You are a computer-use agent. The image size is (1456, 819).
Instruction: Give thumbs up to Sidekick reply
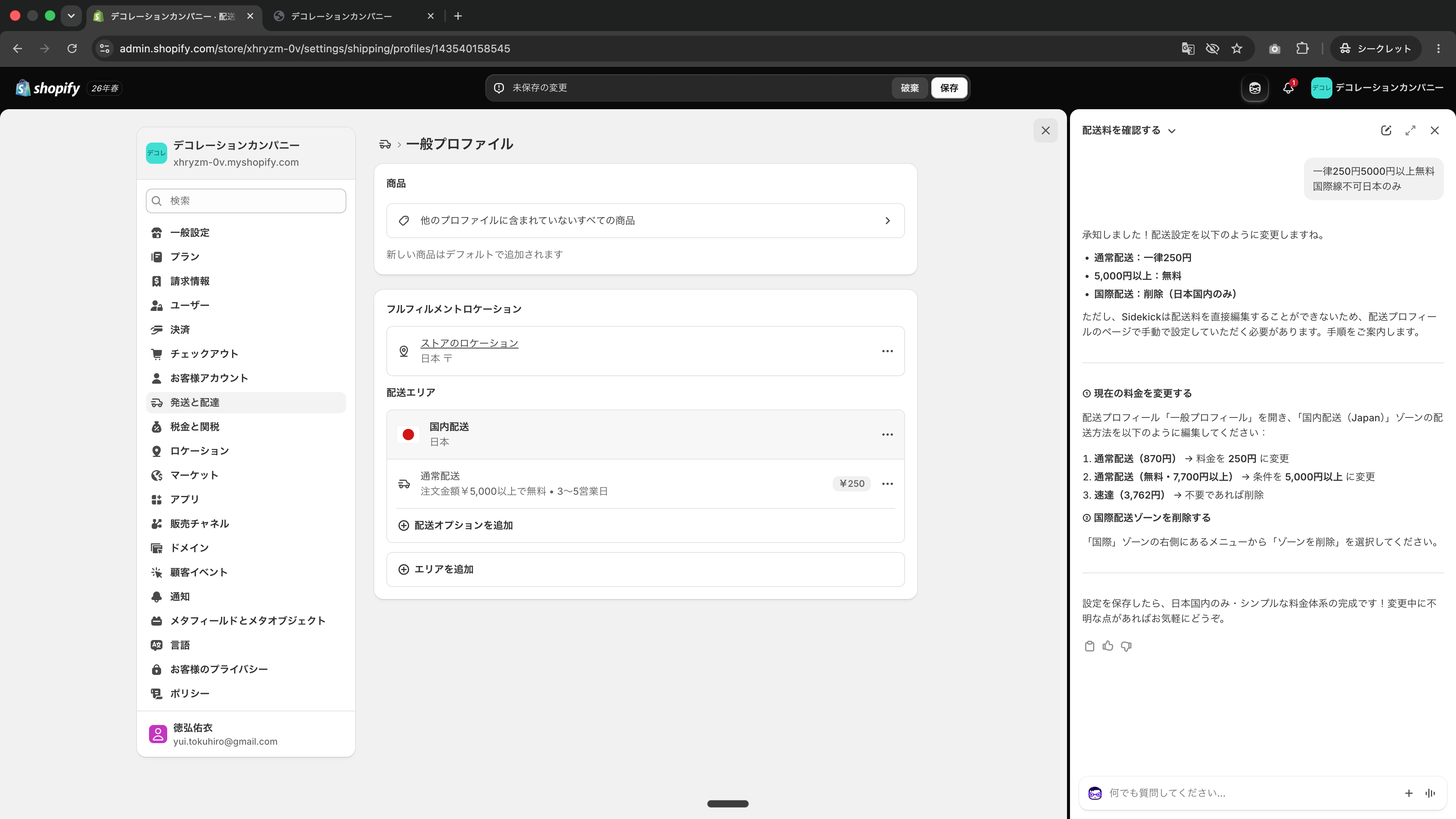[x=1108, y=646]
